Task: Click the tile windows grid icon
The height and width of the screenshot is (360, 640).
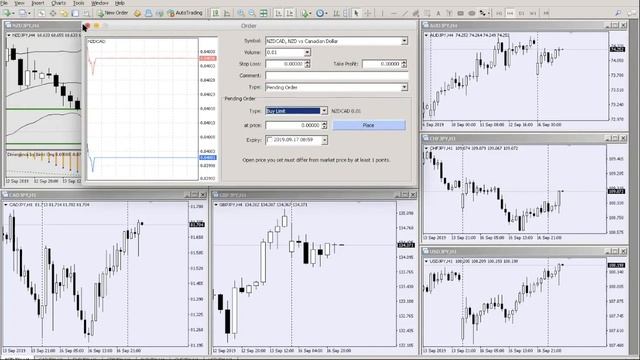Action: click(x=264, y=13)
